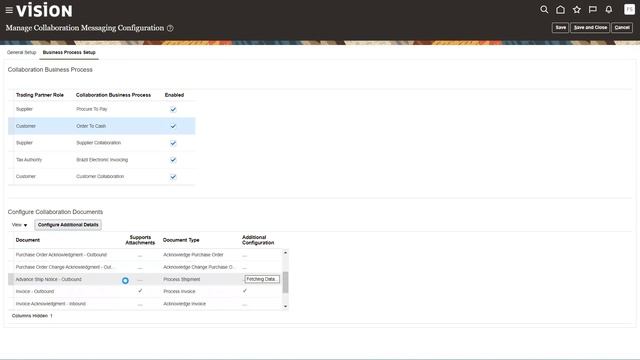Click the help icon next to page title
The height and width of the screenshot is (360, 640).
170,28
